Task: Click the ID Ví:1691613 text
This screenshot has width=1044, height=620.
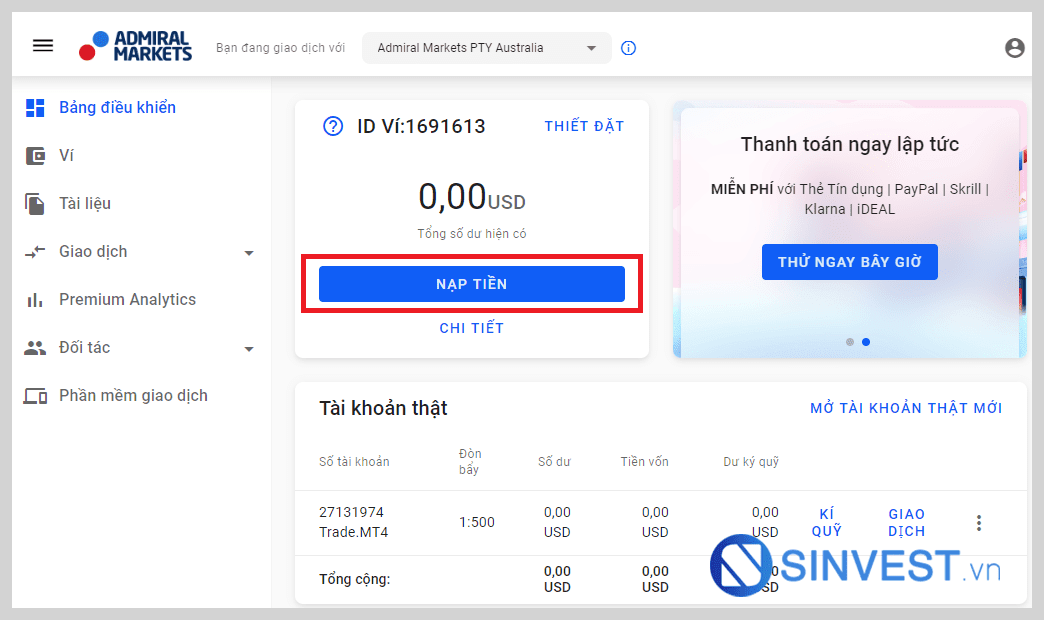Action: click(421, 126)
